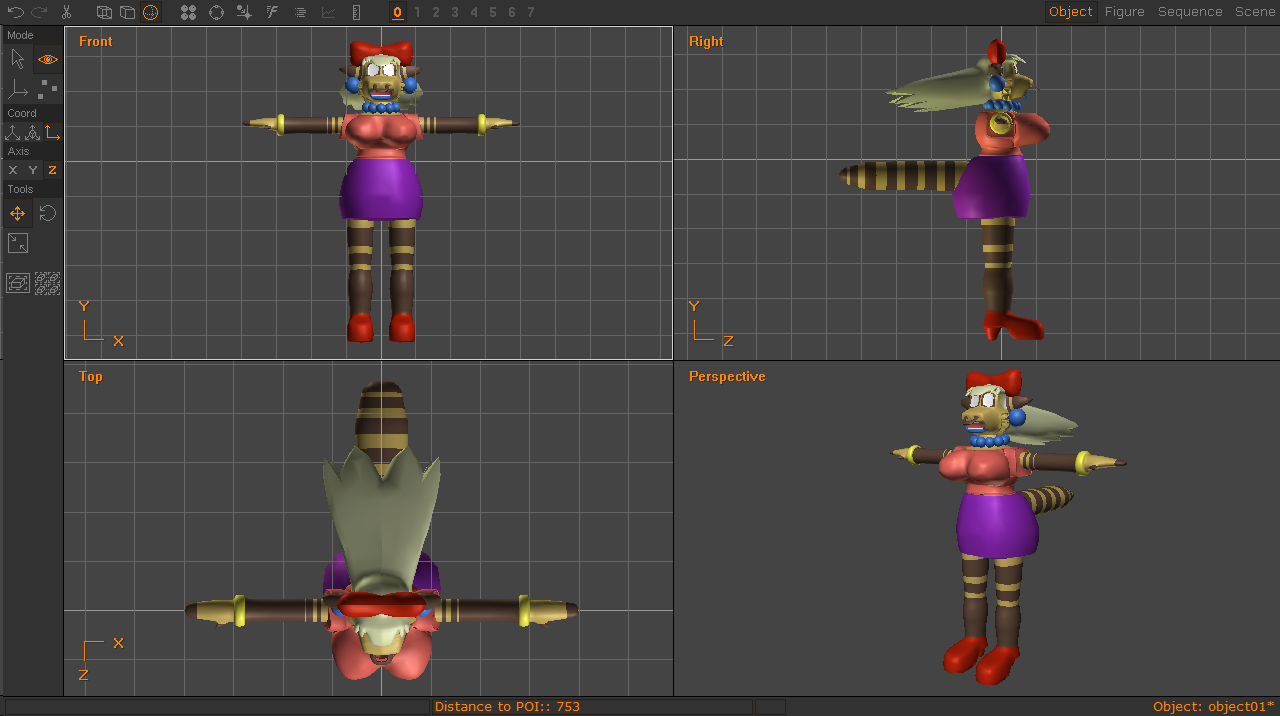
Task: Switch to the Object editor tab
Action: click(1071, 12)
